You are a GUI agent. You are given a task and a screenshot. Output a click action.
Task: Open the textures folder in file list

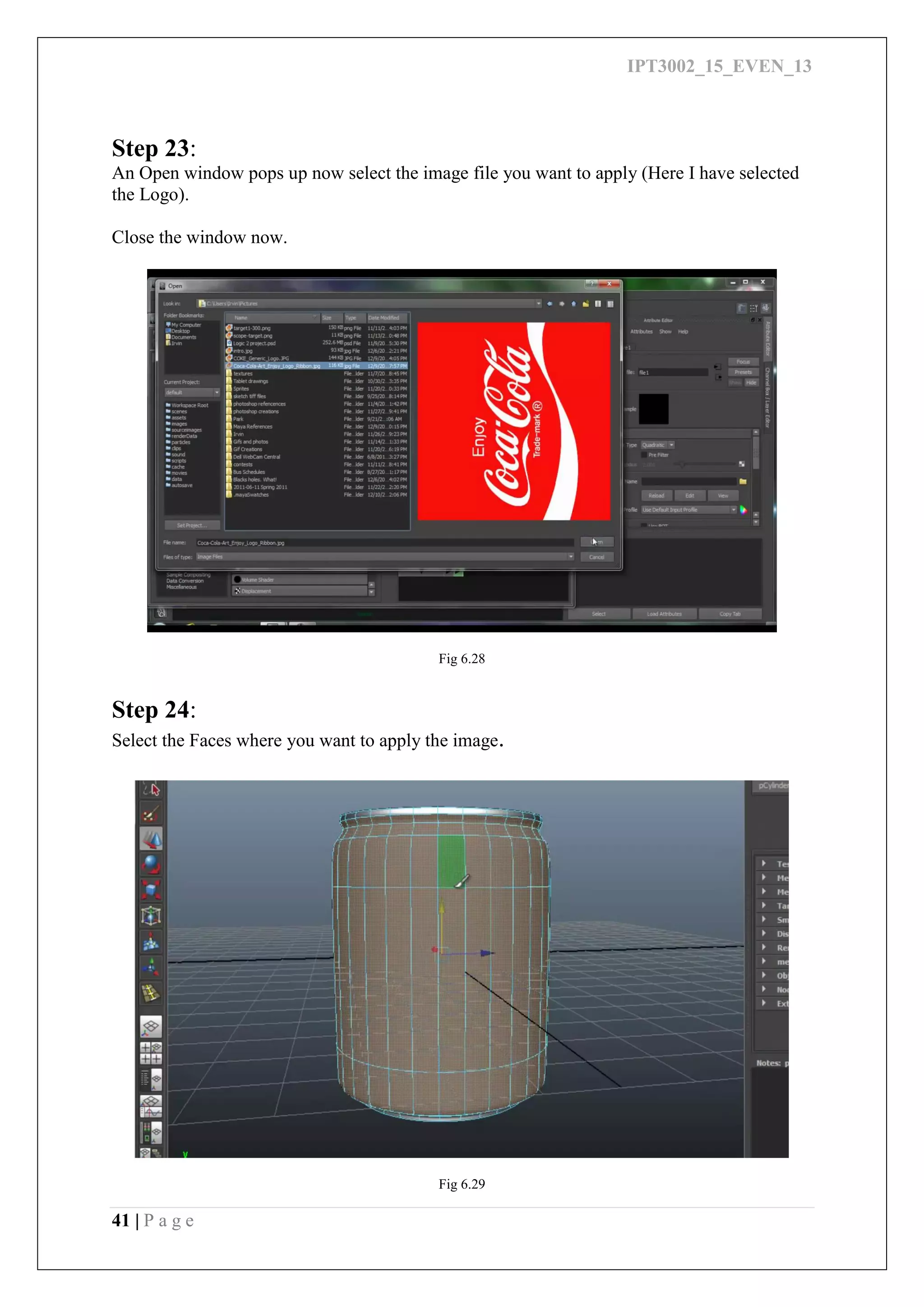243,374
